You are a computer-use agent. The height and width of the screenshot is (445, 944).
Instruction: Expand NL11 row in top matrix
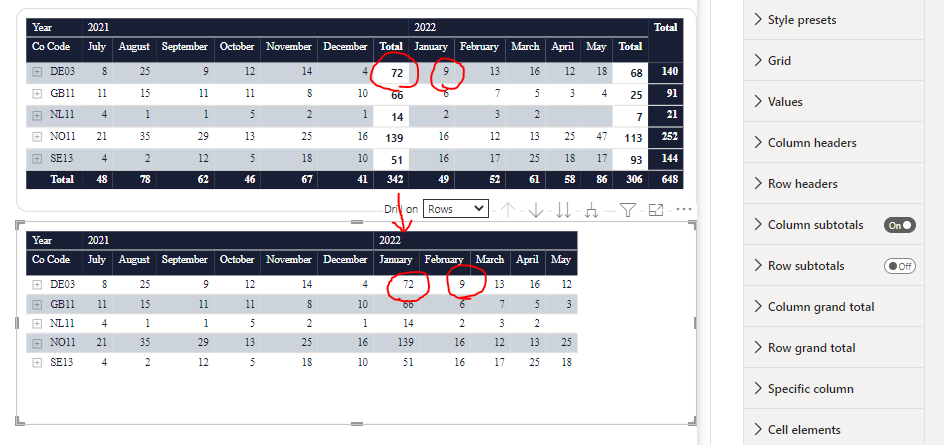(x=37, y=115)
